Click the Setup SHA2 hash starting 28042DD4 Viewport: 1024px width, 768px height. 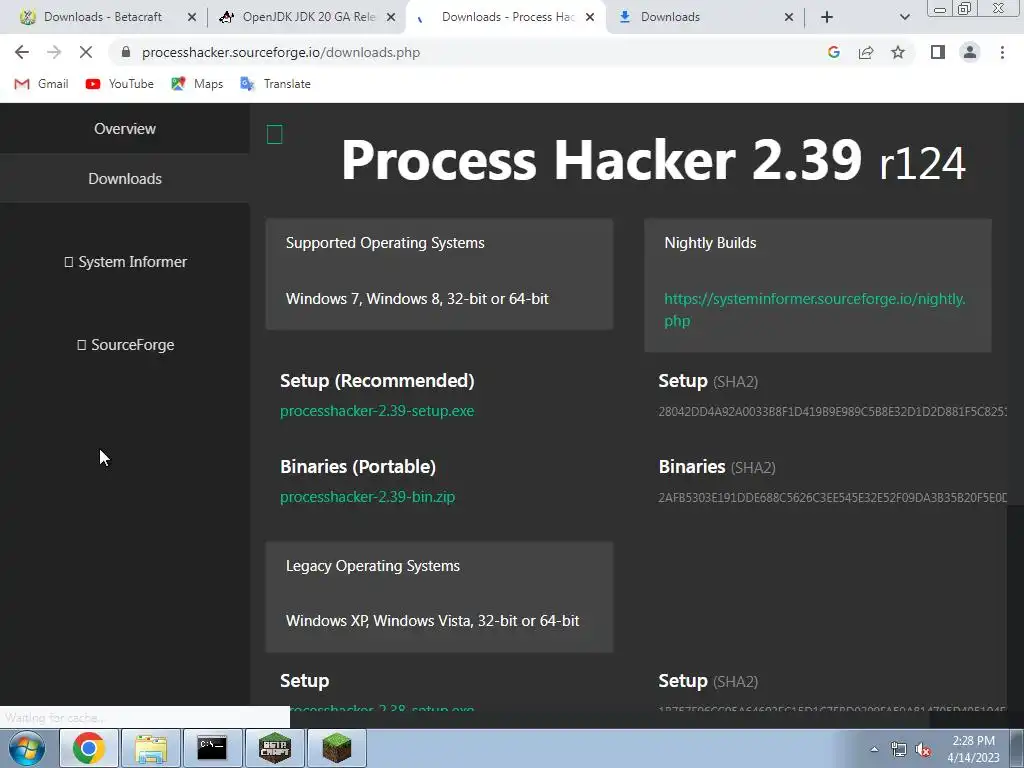832,411
